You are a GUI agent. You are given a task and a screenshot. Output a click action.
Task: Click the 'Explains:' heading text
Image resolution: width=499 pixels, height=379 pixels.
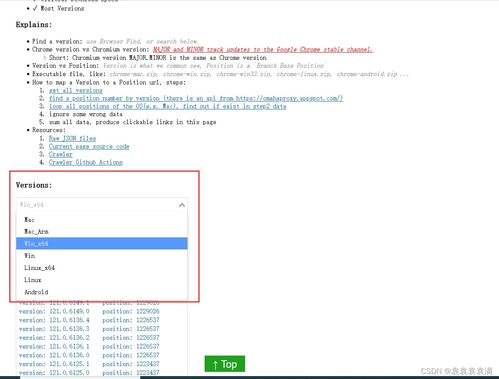click(34, 25)
